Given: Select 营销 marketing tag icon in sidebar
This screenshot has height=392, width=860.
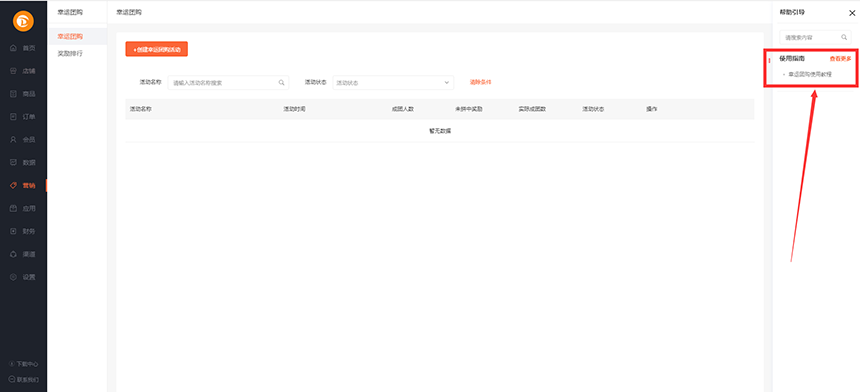Looking at the screenshot, I should coord(14,185).
